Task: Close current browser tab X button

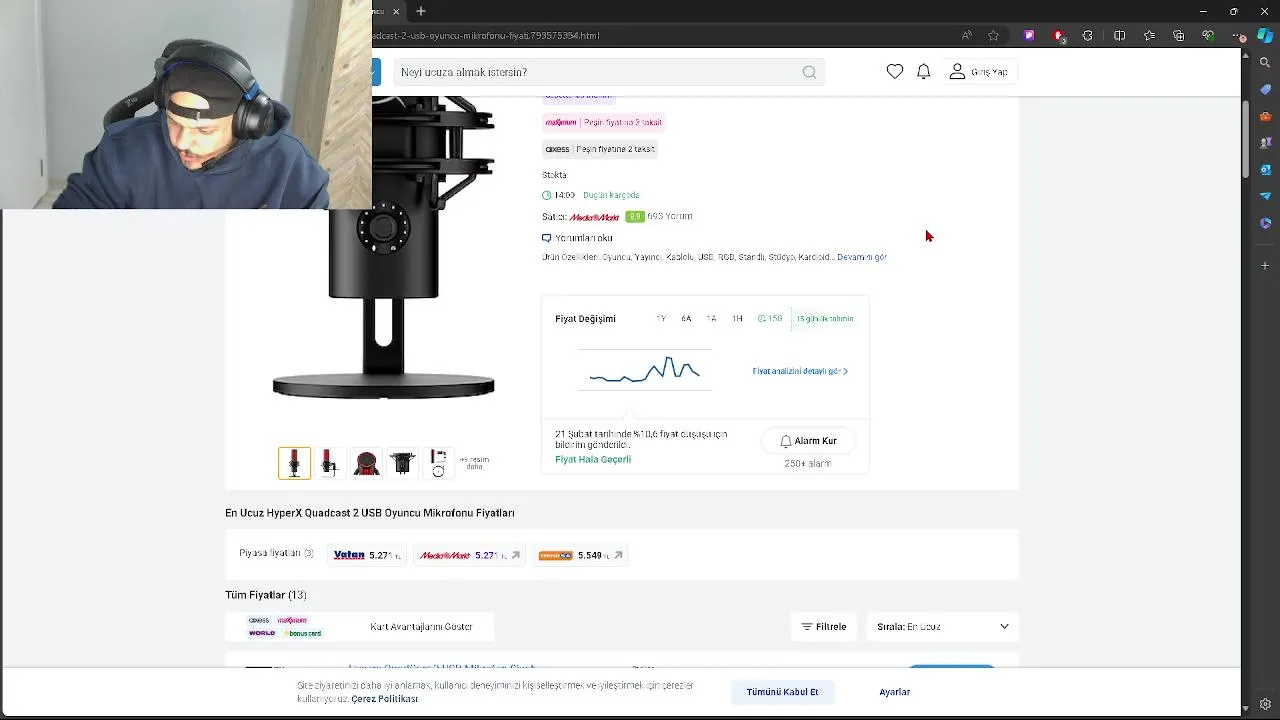Action: click(x=396, y=11)
